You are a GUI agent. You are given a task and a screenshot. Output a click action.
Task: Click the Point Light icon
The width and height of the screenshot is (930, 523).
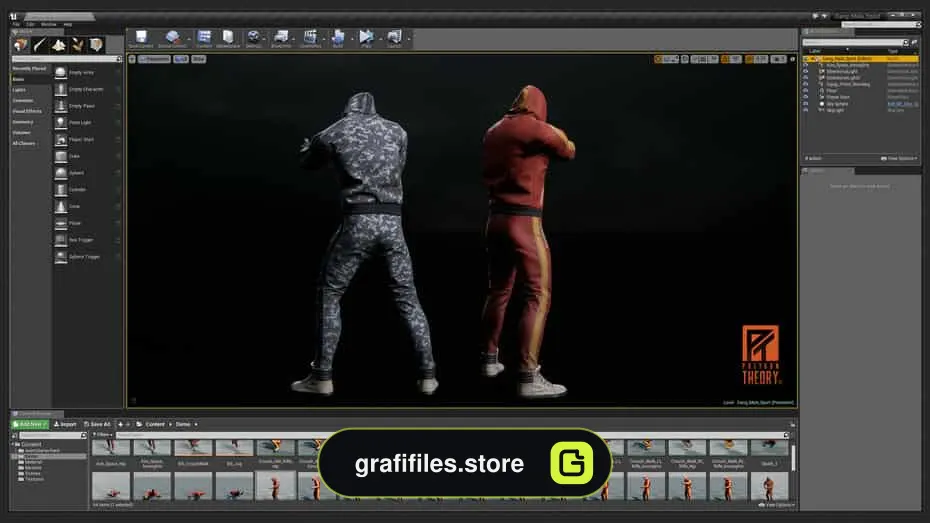tap(60, 123)
